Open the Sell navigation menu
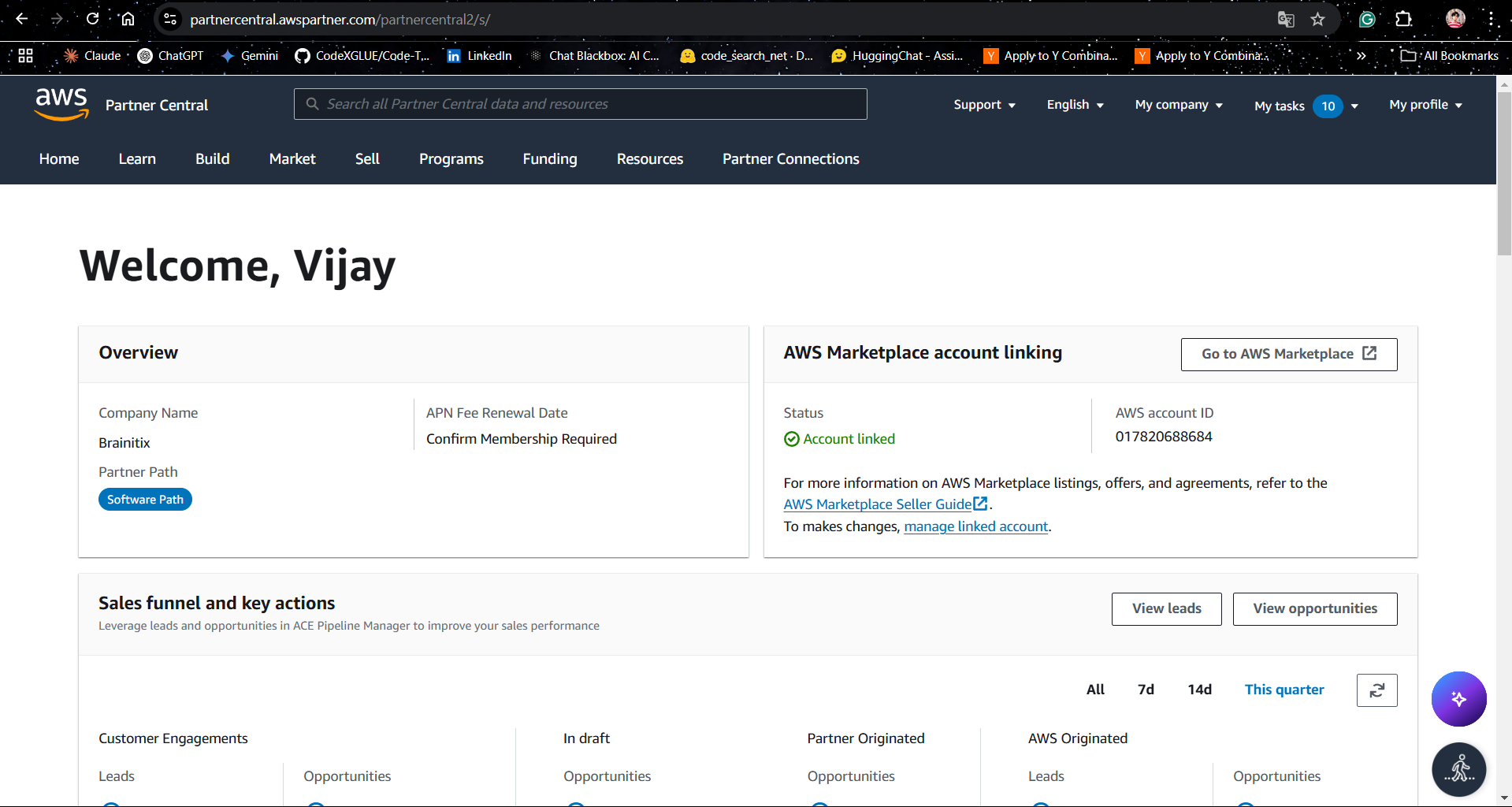The width and height of the screenshot is (1512, 807). click(x=367, y=159)
